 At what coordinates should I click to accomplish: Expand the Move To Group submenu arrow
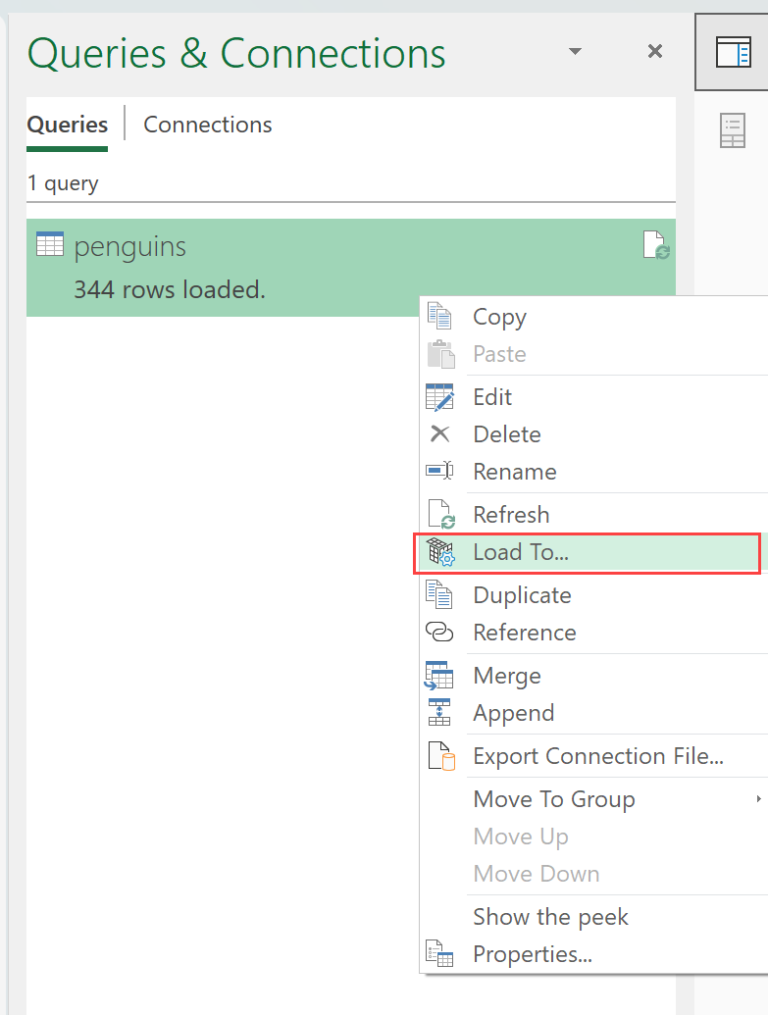759,799
